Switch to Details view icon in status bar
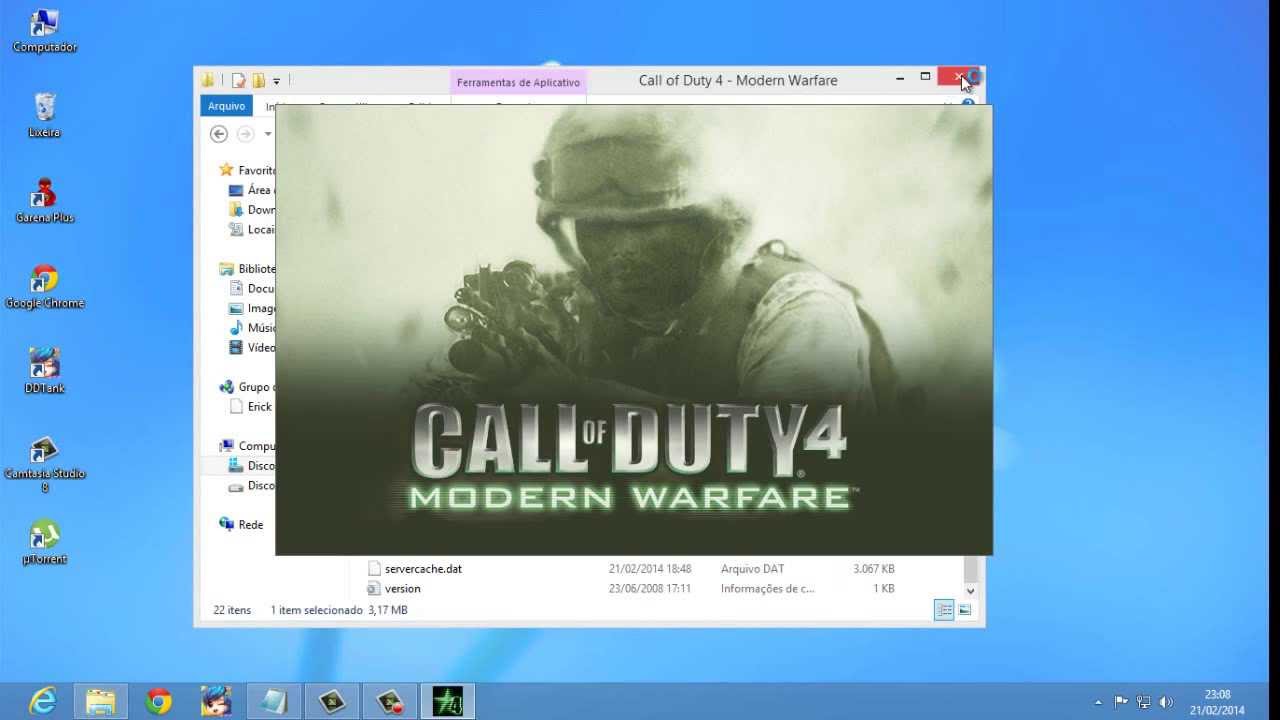The image size is (1280, 720). [944, 610]
